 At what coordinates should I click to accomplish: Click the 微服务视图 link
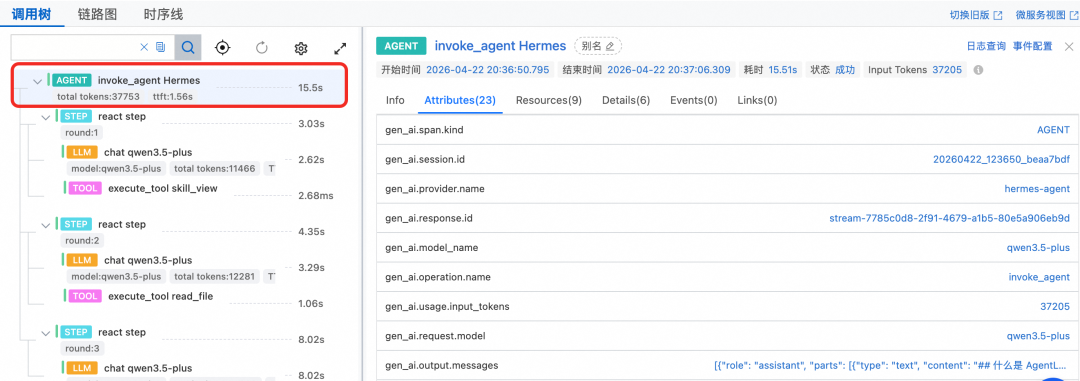click(1040, 15)
